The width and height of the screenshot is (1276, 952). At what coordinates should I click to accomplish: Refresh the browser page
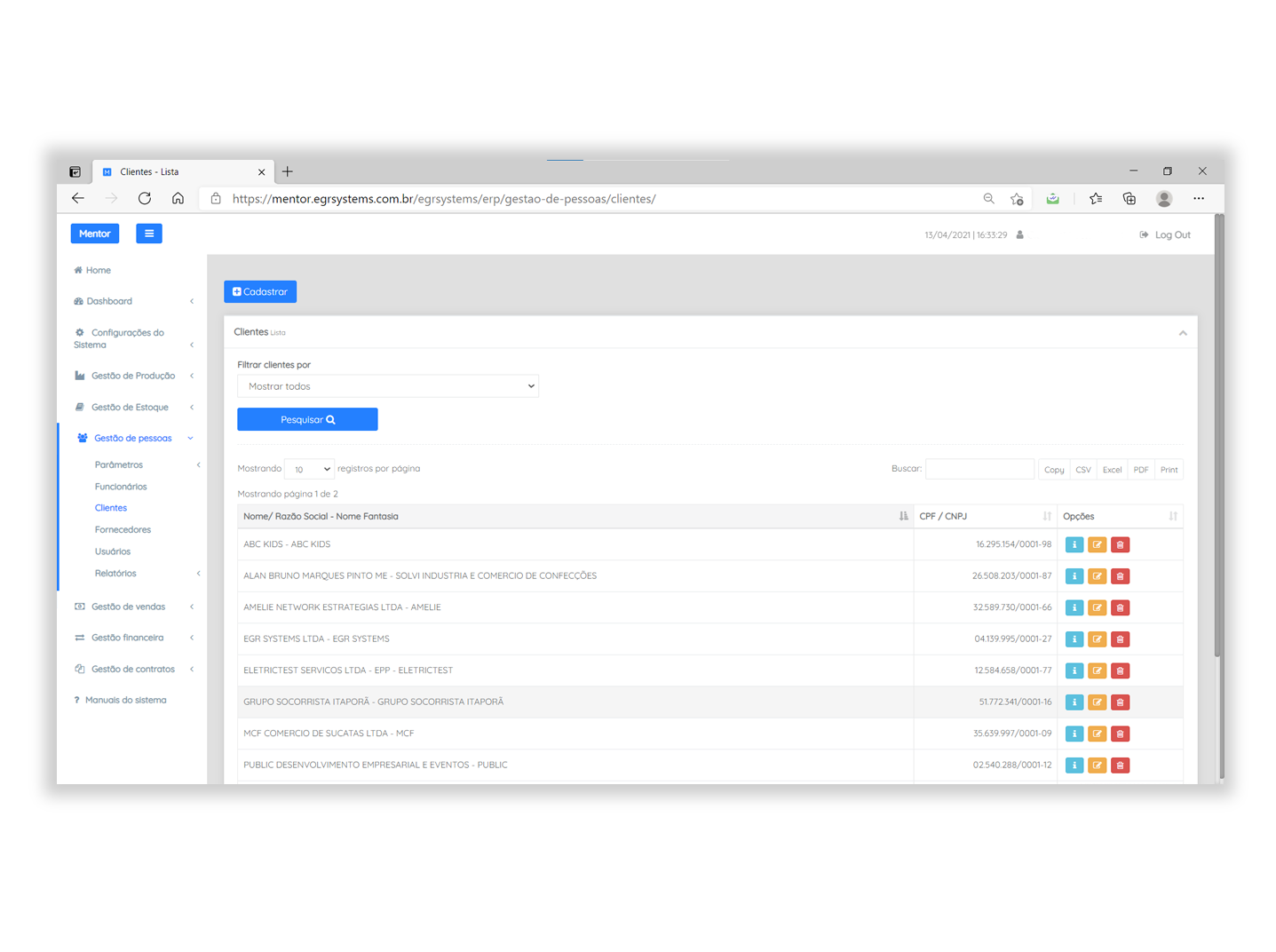[x=145, y=199]
